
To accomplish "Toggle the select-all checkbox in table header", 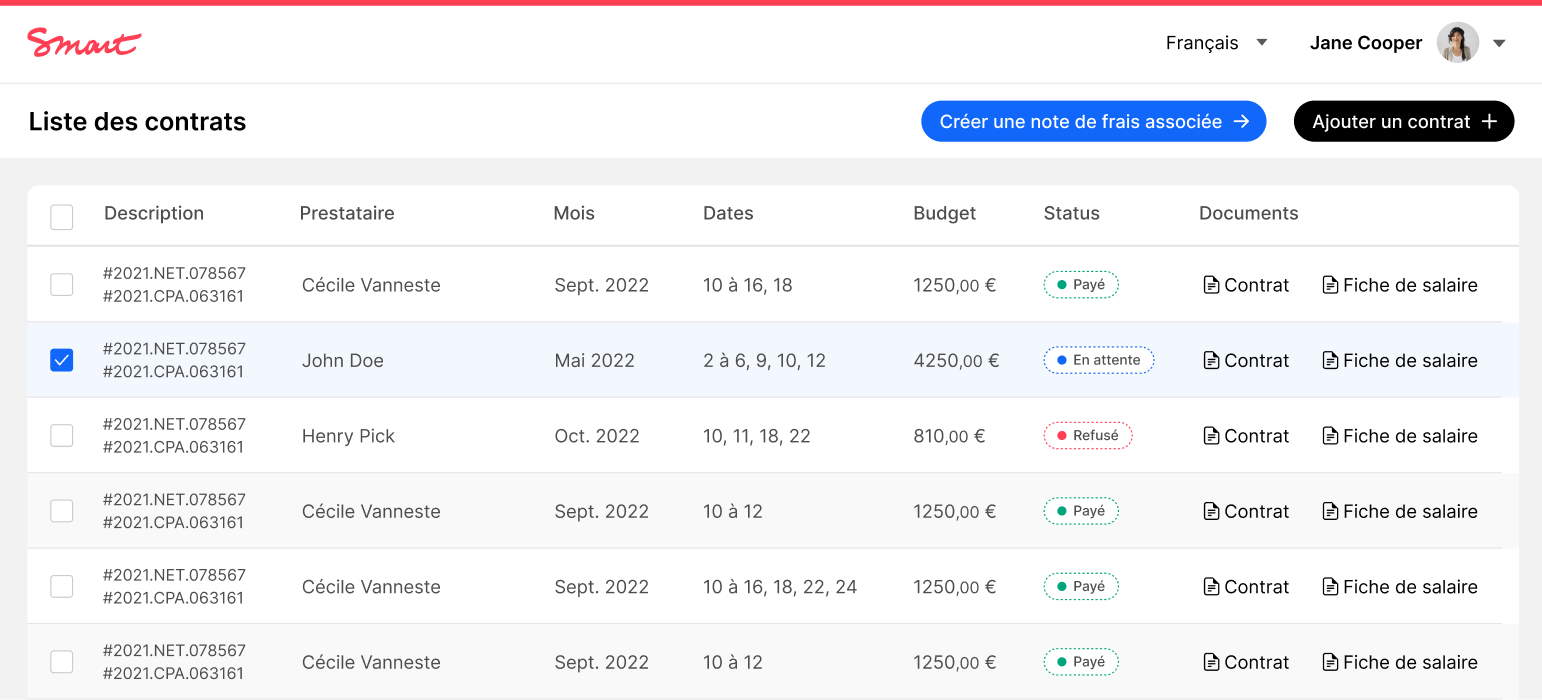I will pyautogui.click(x=62, y=217).
